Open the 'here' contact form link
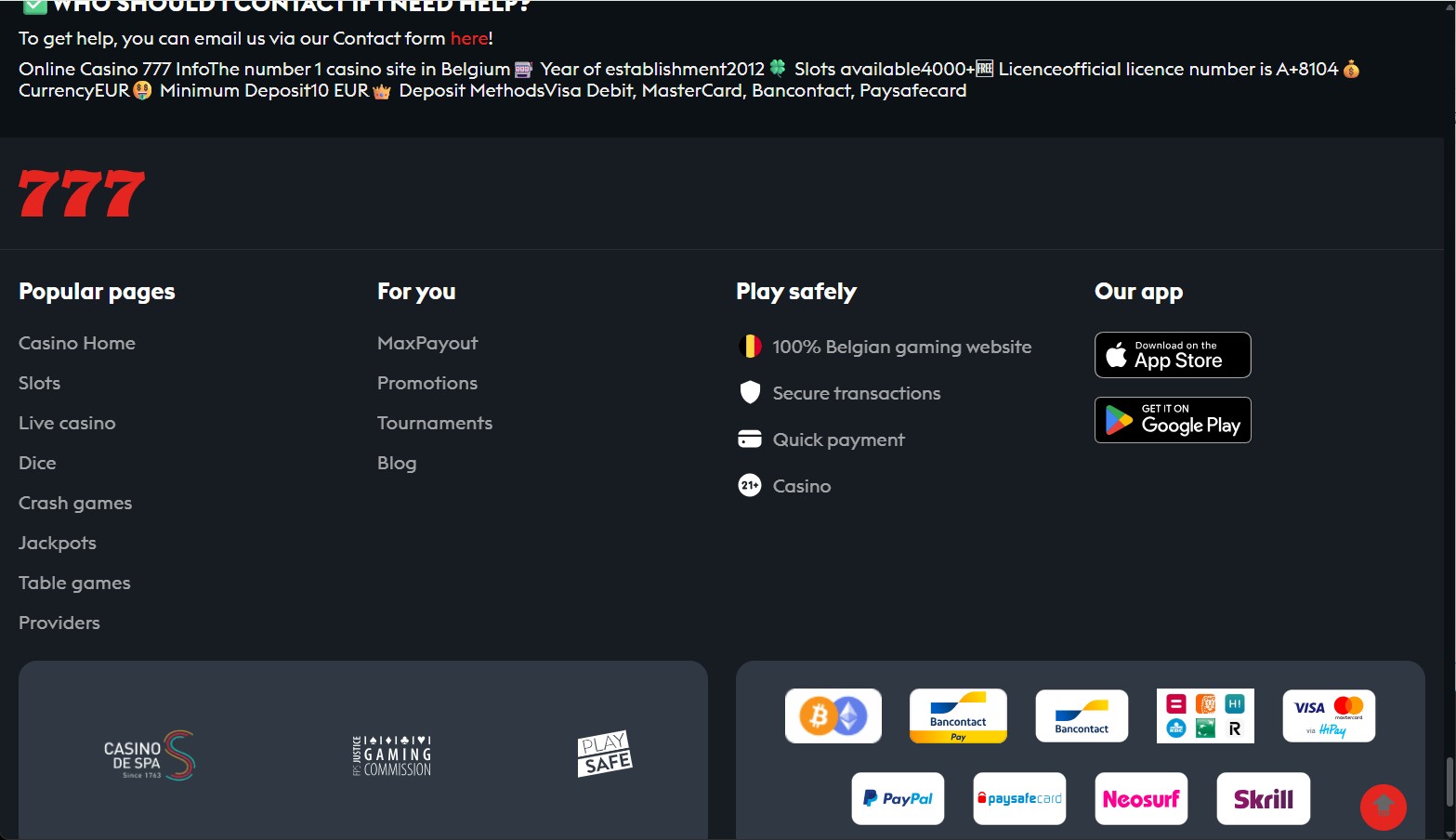Viewport: 1456px width, 840px height. click(469, 38)
